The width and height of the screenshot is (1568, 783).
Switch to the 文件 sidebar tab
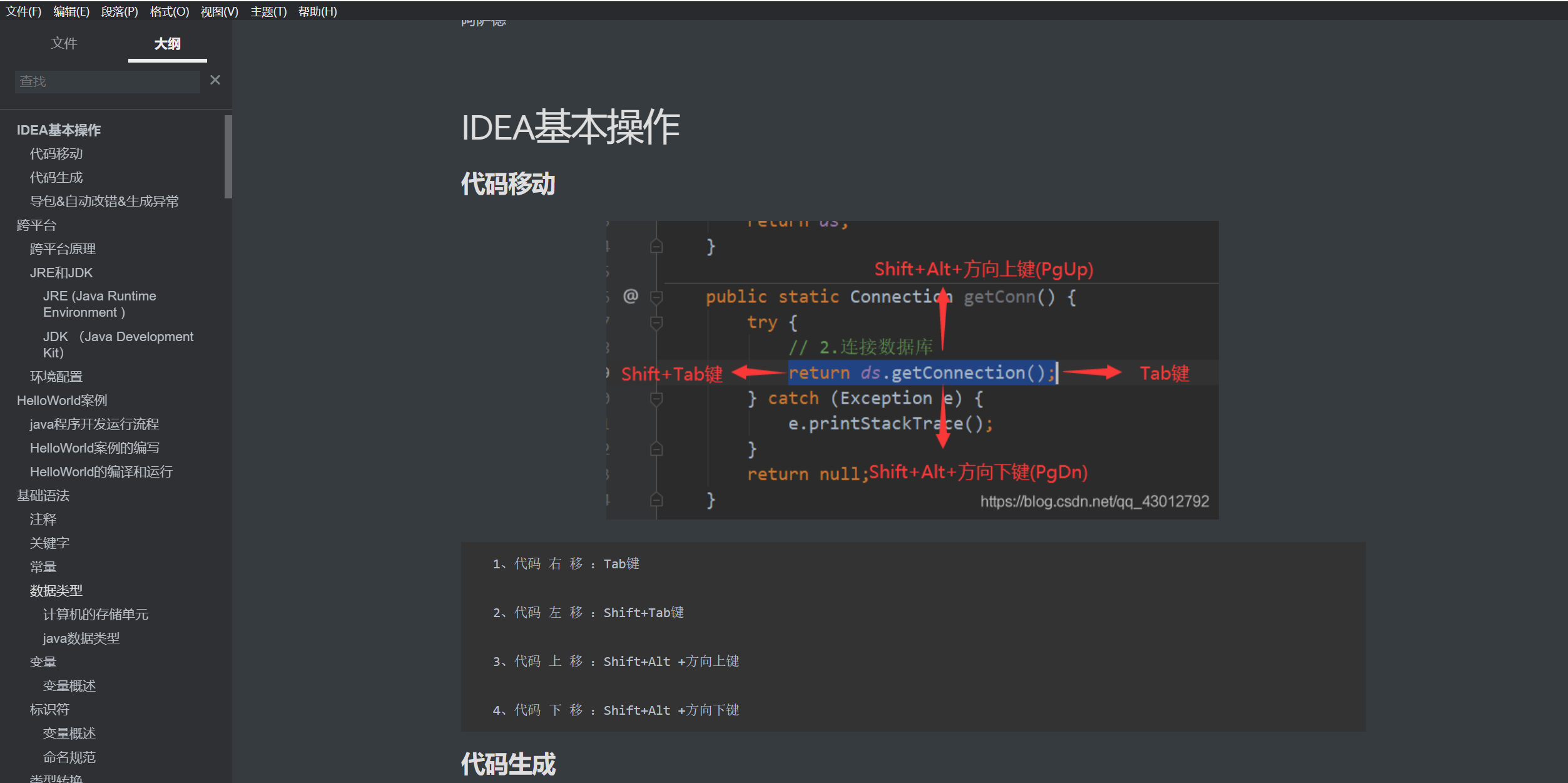pyautogui.click(x=64, y=43)
